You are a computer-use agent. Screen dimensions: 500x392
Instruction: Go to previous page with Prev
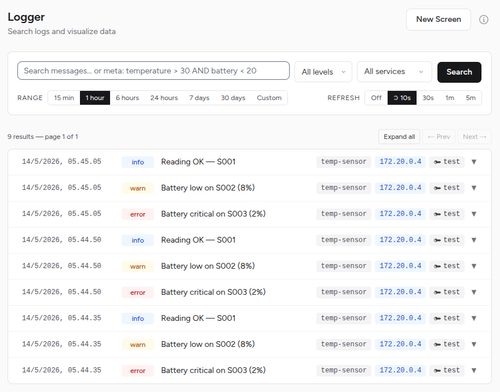pos(439,137)
